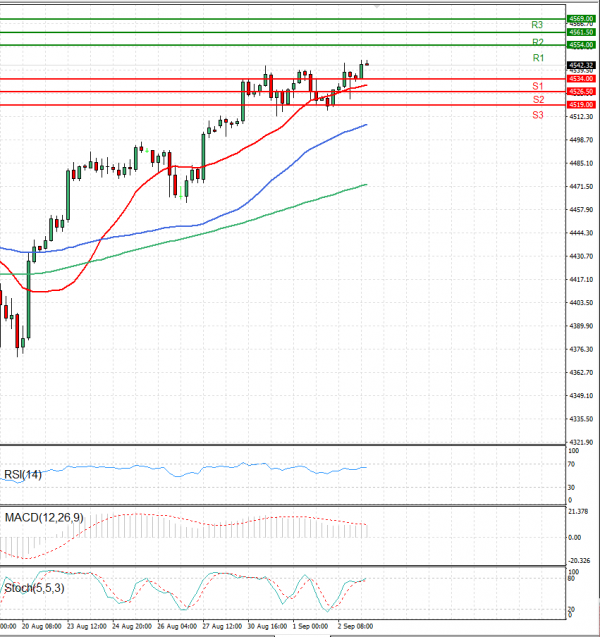Click the 26 Aug 04:00 time label

(177, 626)
